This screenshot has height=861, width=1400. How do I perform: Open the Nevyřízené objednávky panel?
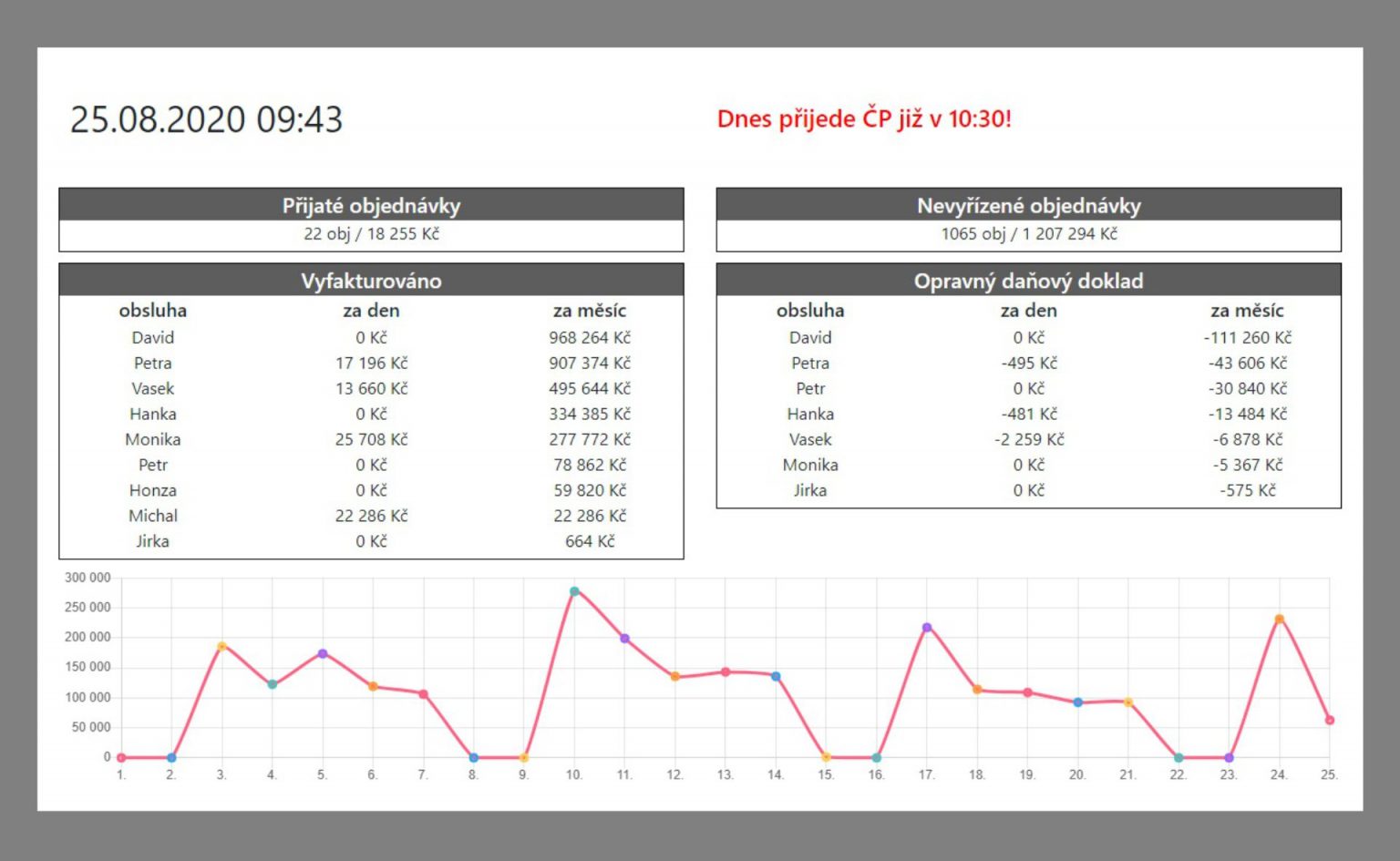click(1028, 205)
